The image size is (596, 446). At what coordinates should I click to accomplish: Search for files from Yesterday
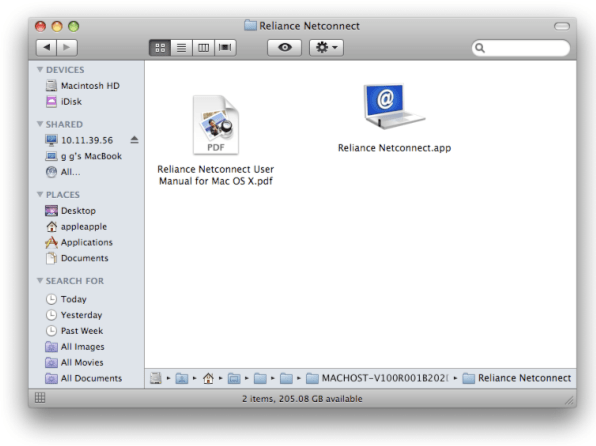point(74,315)
